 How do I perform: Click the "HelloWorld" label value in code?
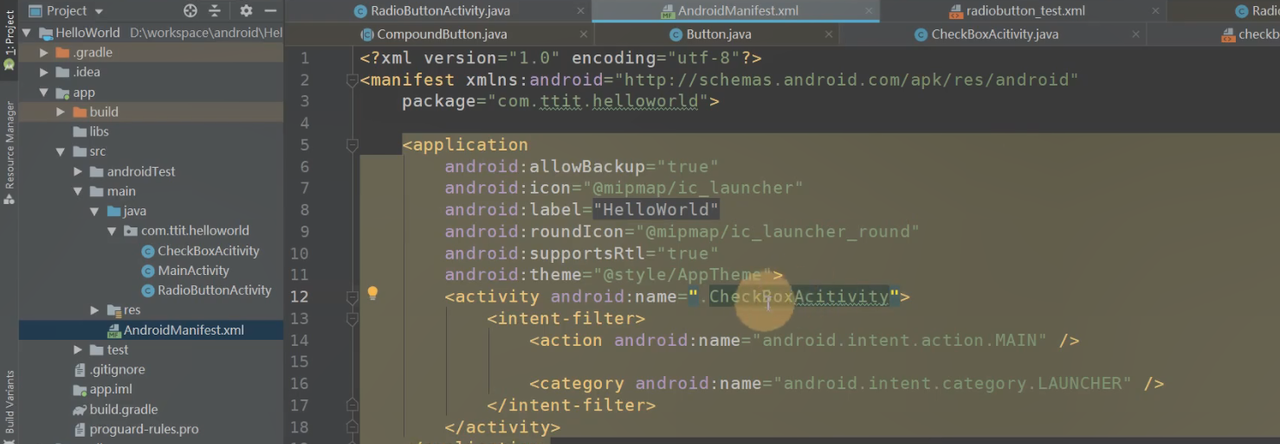[x=656, y=210]
